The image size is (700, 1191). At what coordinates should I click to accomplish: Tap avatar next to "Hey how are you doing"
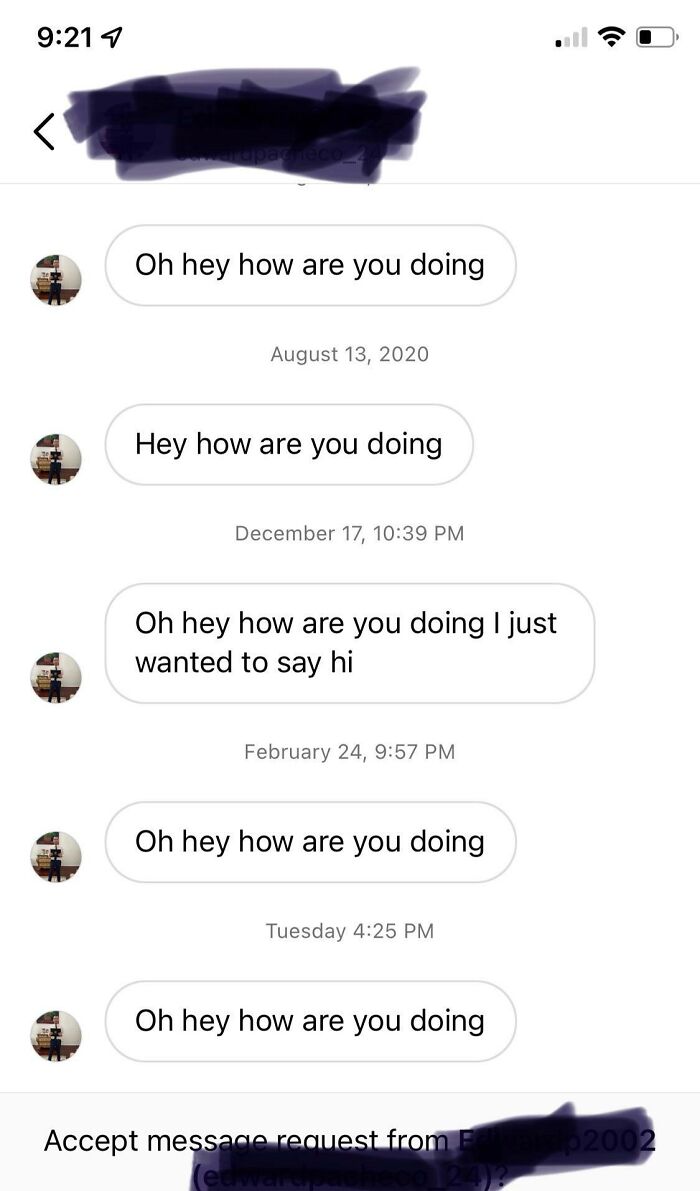(x=55, y=459)
